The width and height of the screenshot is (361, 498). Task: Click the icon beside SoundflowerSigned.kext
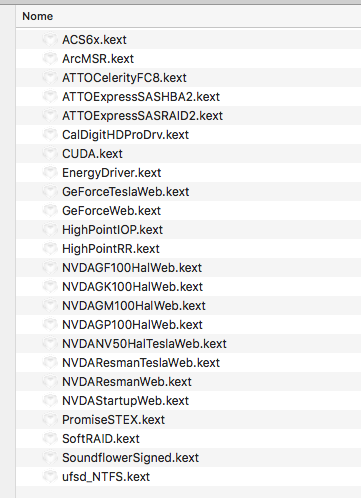coord(50,457)
